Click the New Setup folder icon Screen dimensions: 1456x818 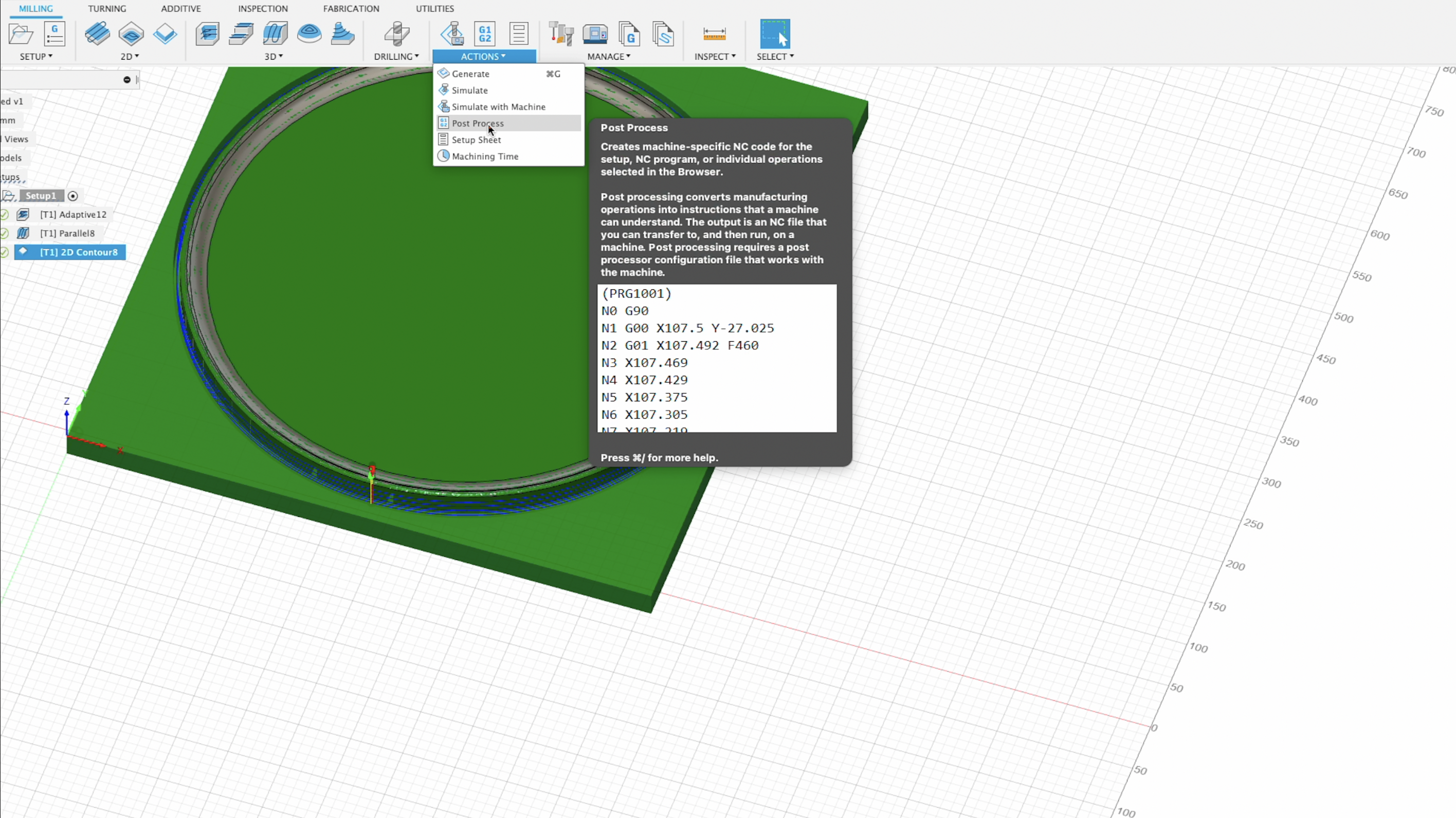click(x=21, y=34)
